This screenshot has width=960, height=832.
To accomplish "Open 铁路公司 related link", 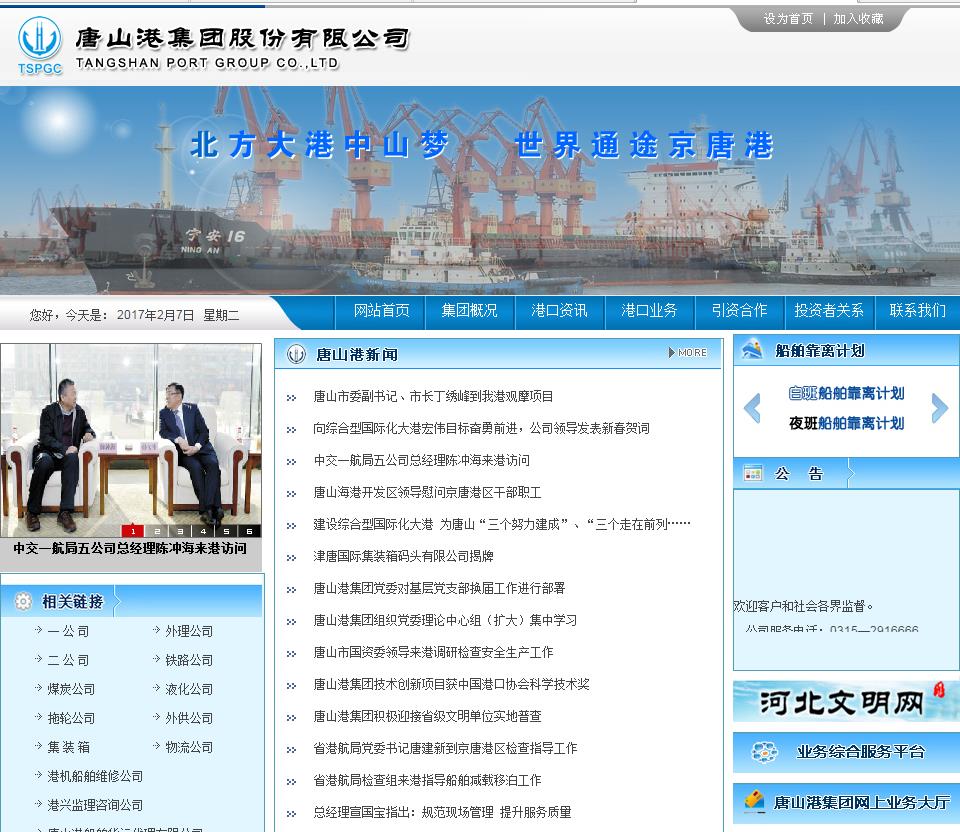I will coord(189,660).
